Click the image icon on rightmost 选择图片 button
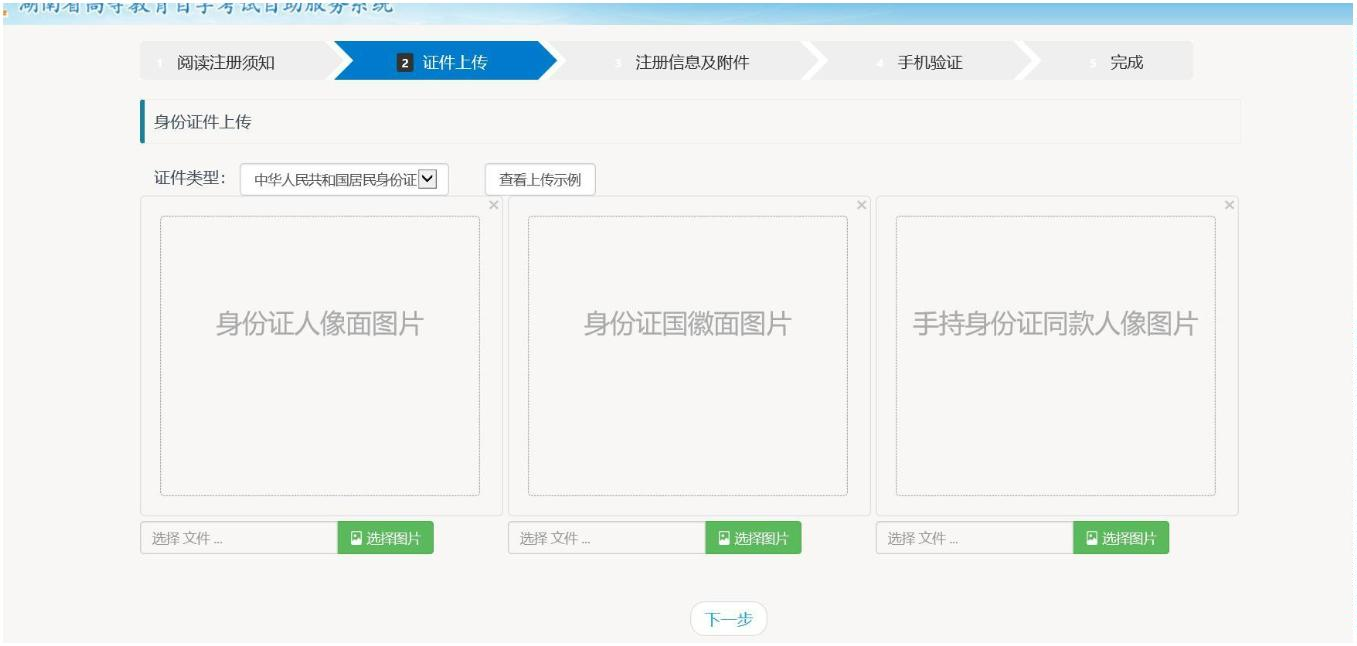 (1089, 538)
